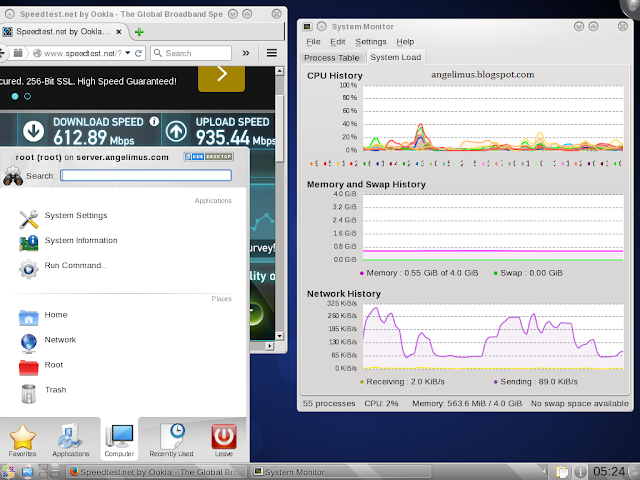The width and height of the screenshot is (640, 480).
Task: Click the binoculars search icon
Action: point(13,176)
